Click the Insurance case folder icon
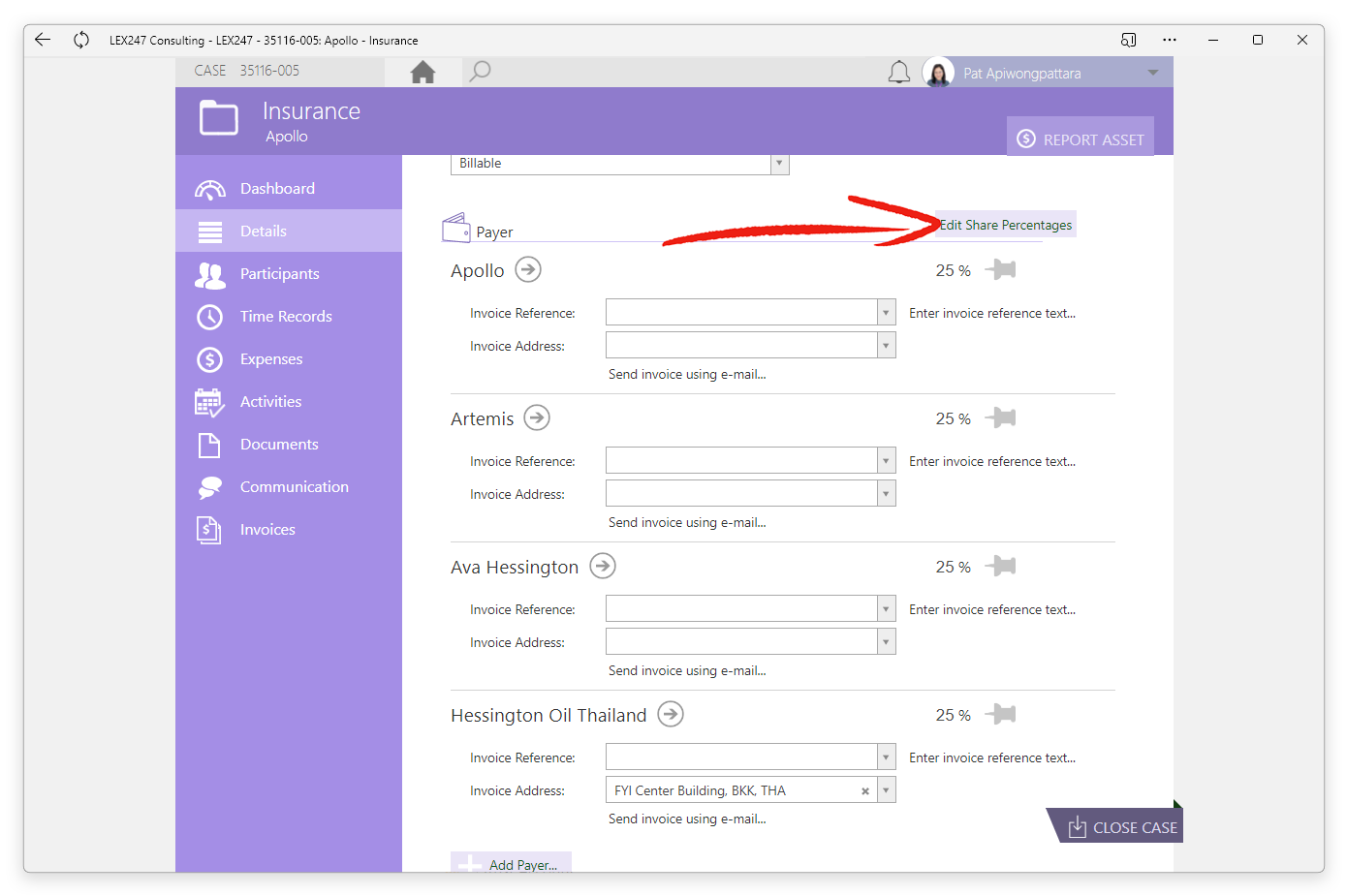Image resolution: width=1347 pixels, height=896 pixels. [219, 118]
